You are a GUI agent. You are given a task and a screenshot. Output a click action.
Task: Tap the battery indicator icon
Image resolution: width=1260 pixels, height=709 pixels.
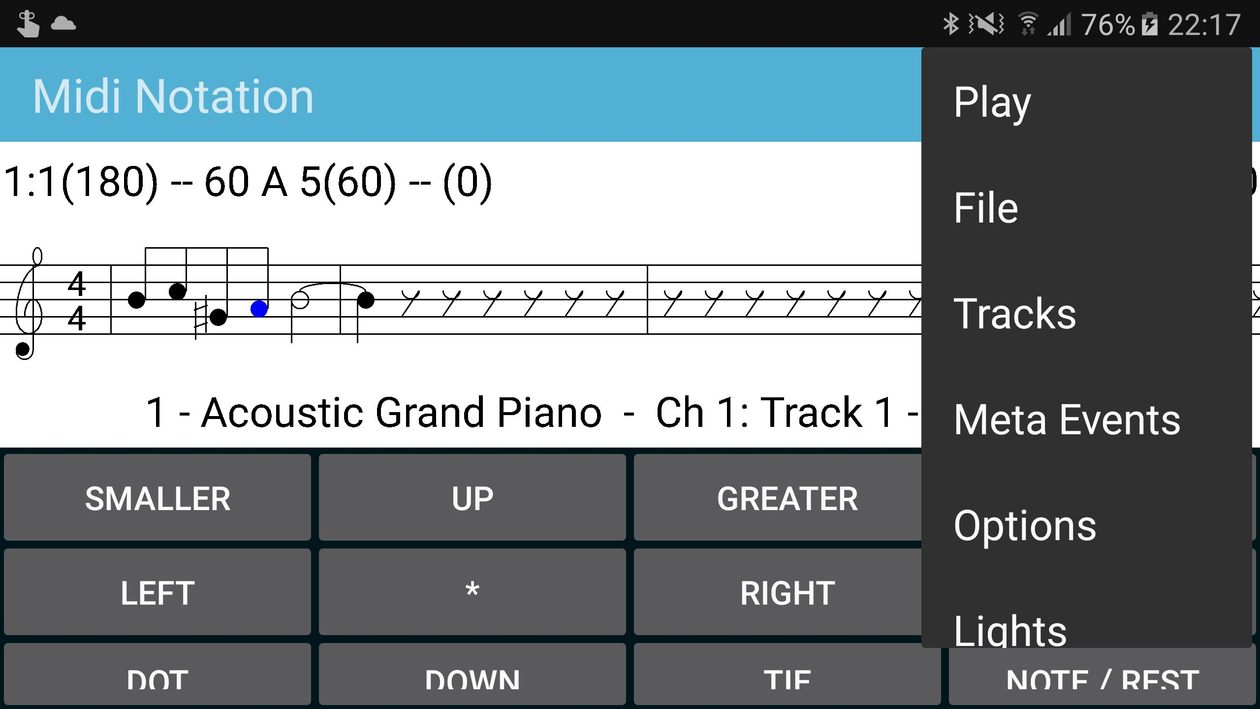pos(1150,24)
